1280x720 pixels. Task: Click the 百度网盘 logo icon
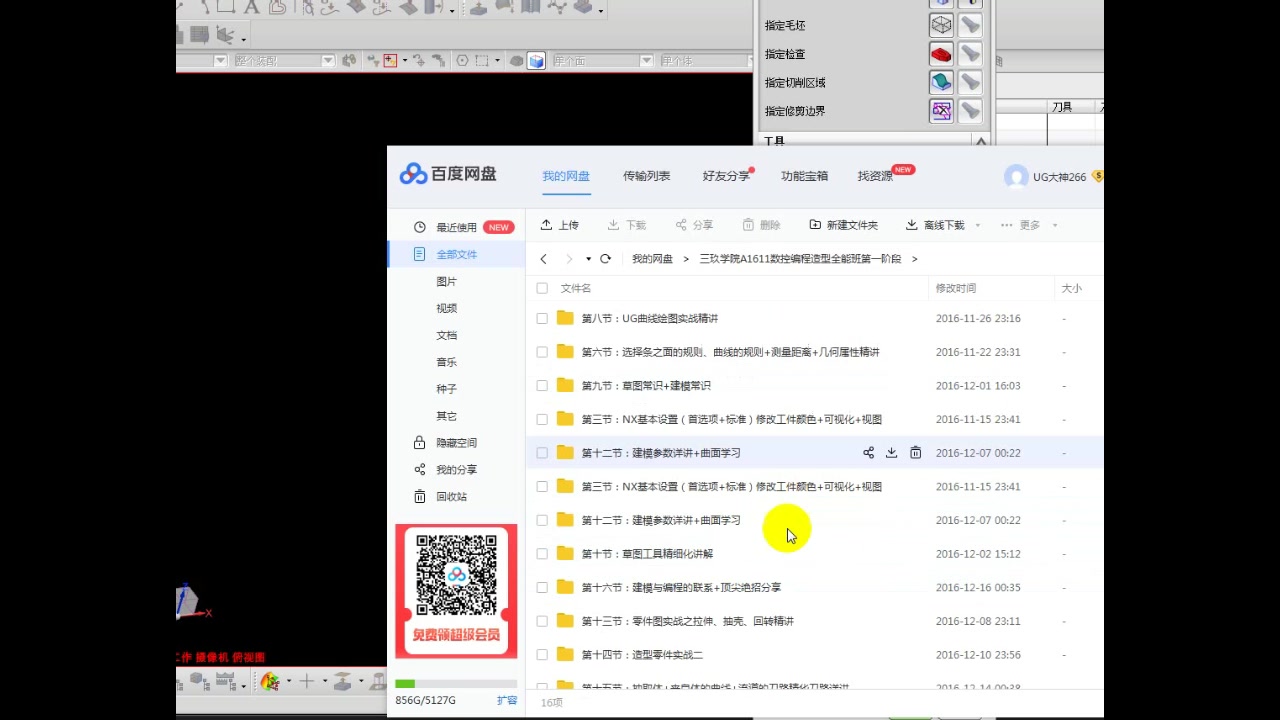[412, 173]
